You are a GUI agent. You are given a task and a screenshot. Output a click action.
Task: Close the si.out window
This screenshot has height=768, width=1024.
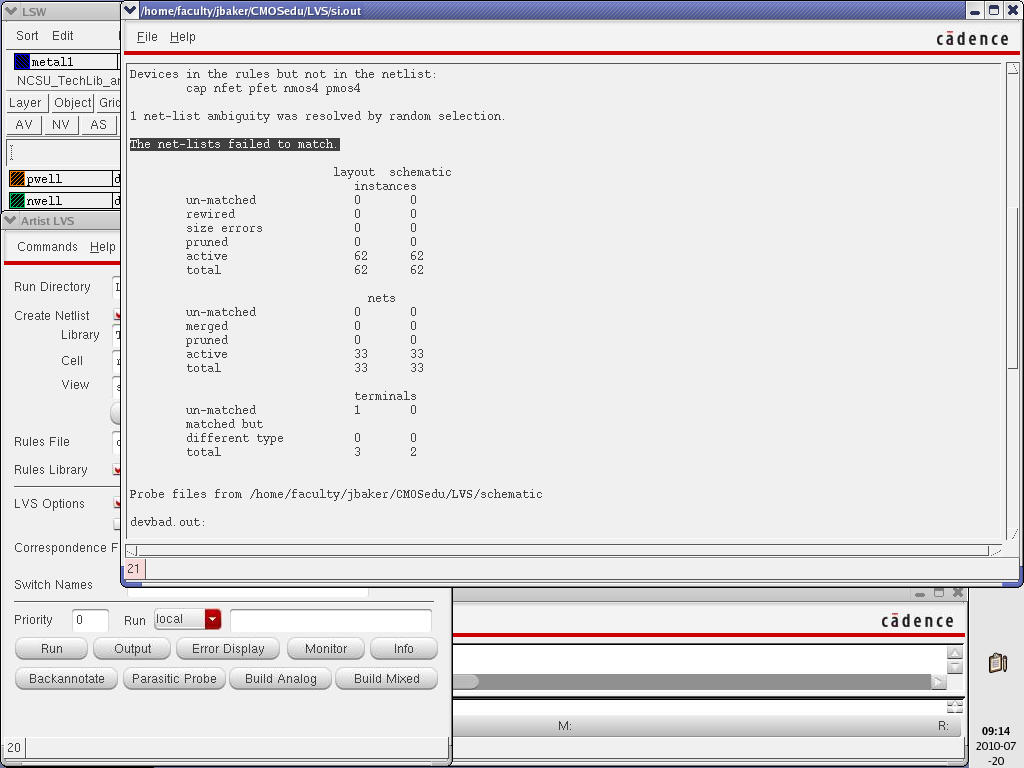coord(1012,10)
